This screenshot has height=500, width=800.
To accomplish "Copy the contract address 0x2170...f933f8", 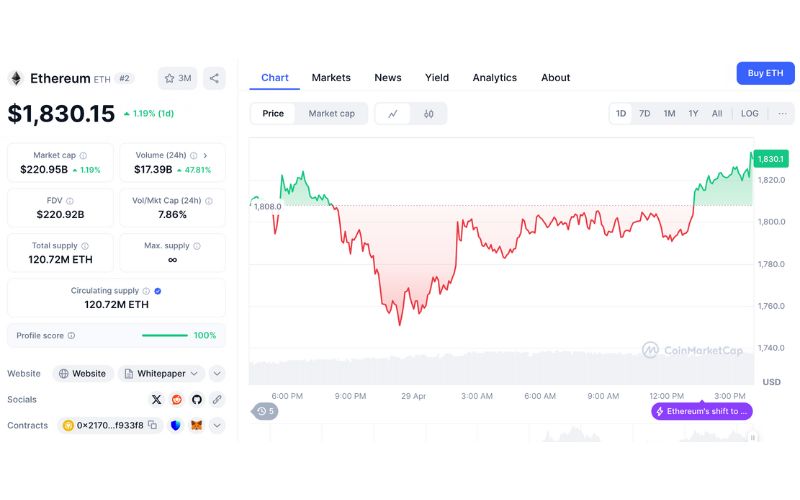I will pos(153,425).
